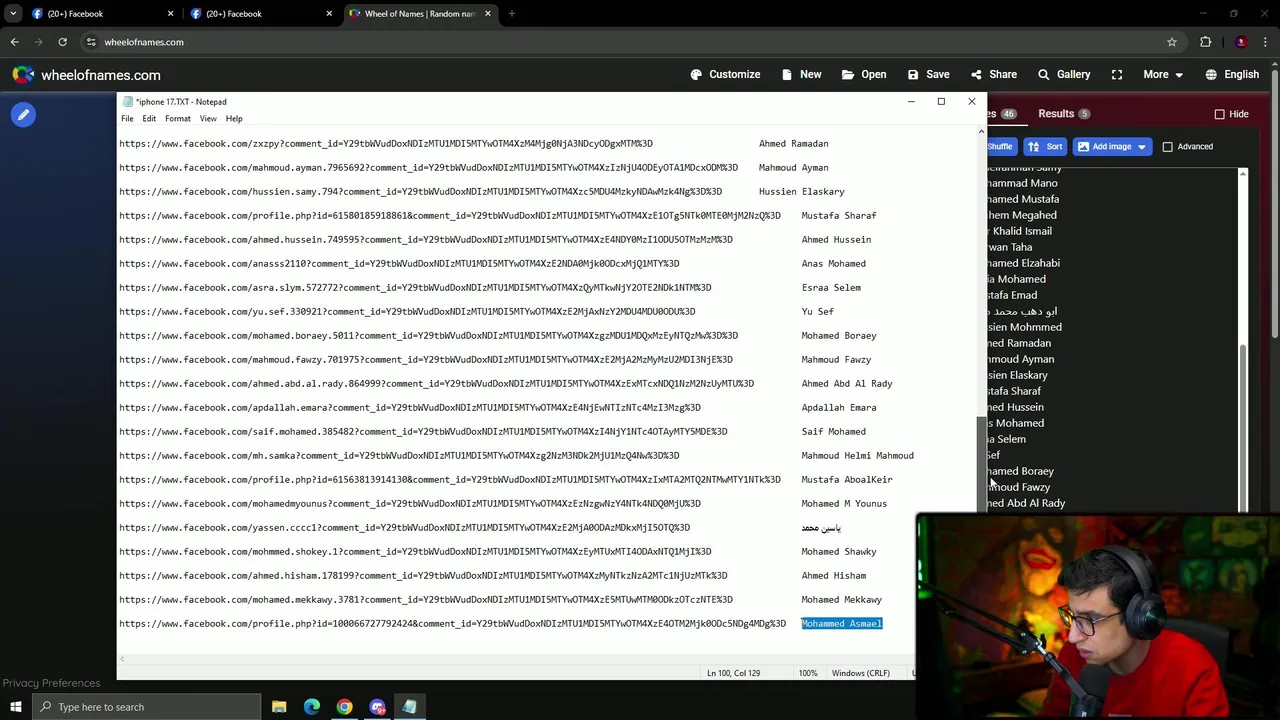Sort the entries list
Image resolution: width=1280 pixels, height=720 pixels.
1046,146
